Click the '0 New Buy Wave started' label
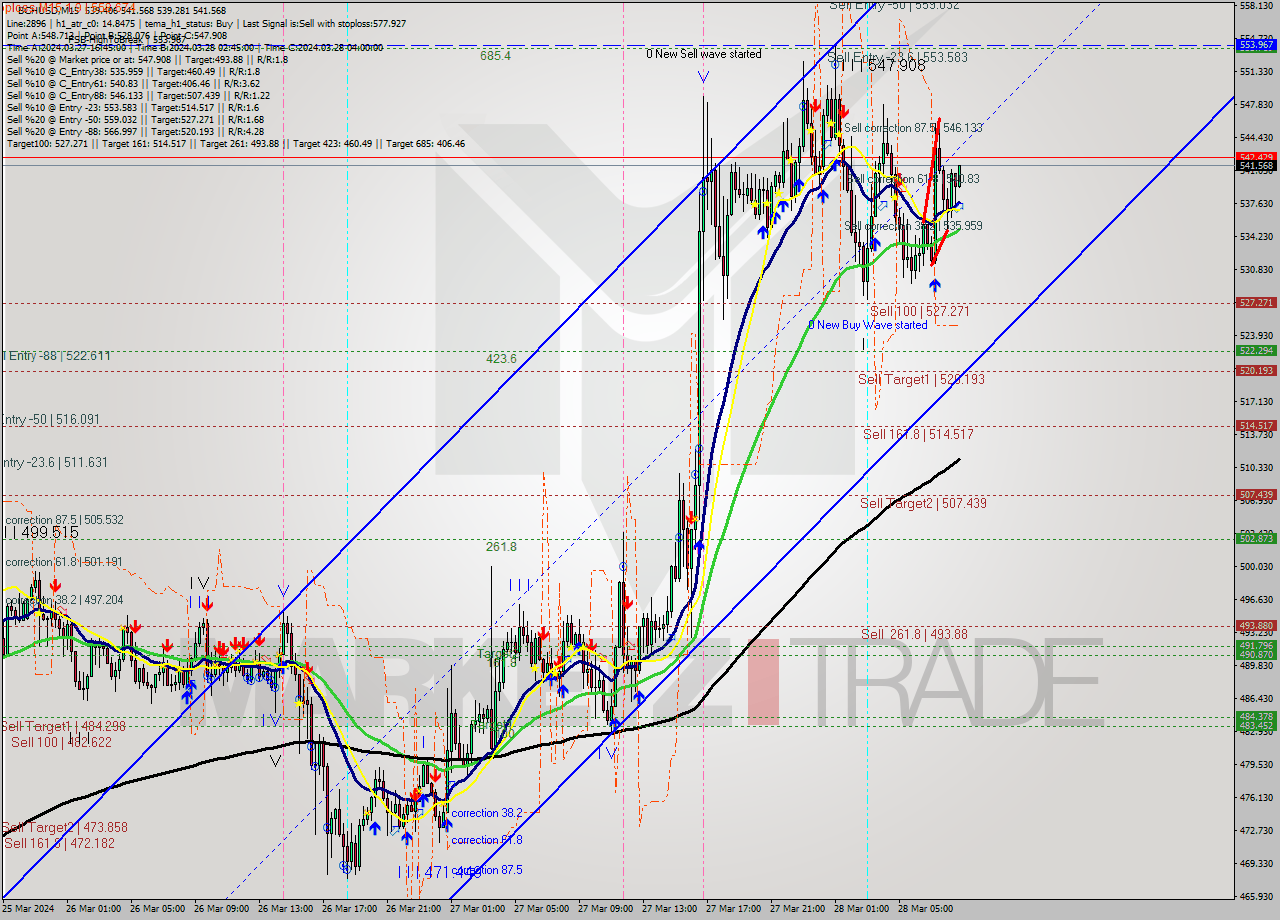 pos(868,325)
